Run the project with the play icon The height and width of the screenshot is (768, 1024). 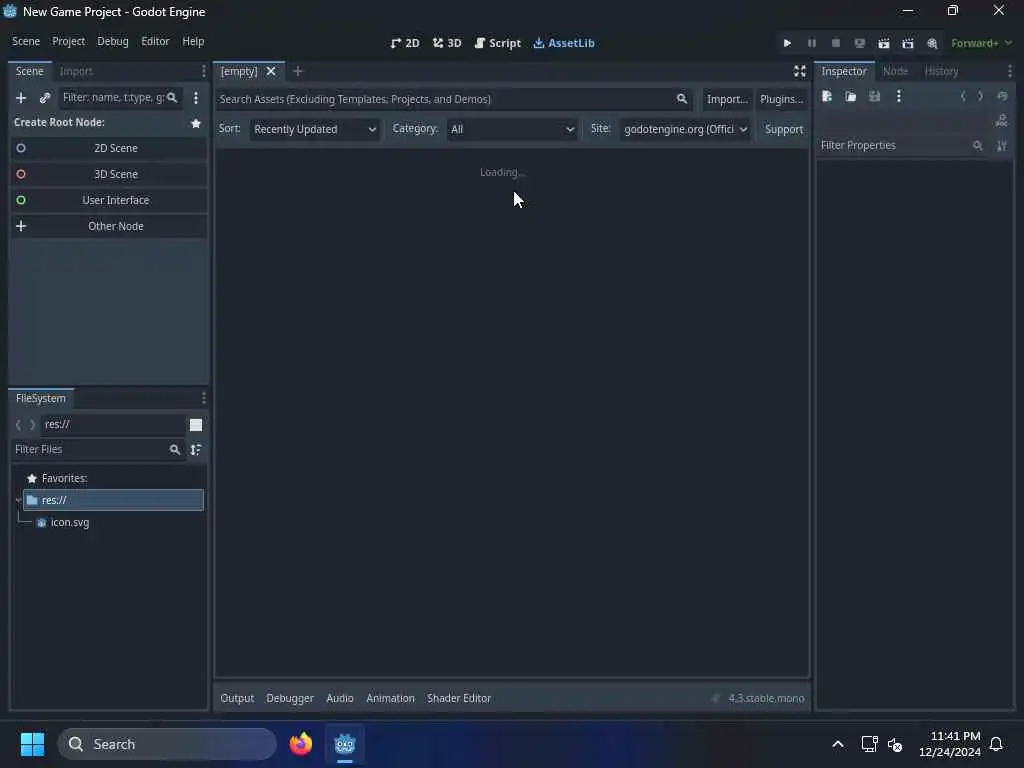(787, 43)
